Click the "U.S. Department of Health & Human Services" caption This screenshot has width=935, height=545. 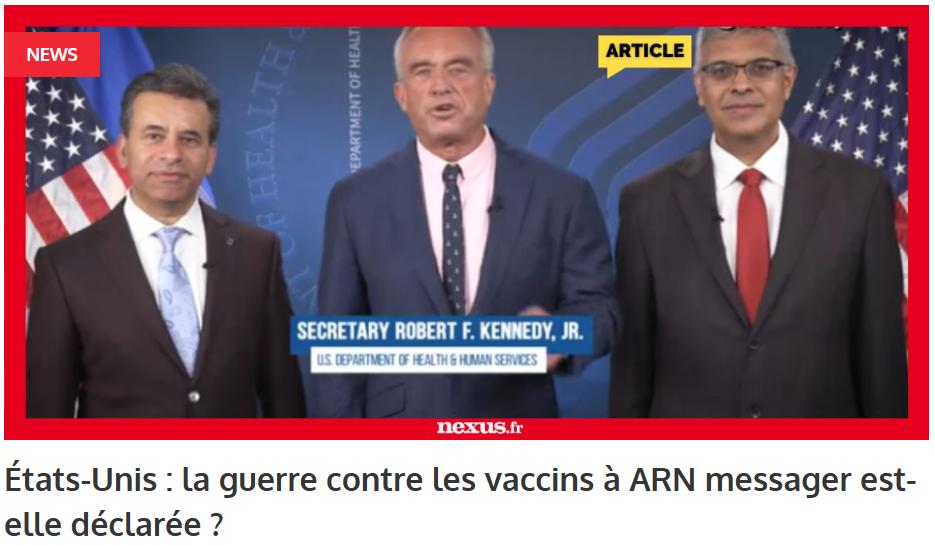click(x=428, y=360)
